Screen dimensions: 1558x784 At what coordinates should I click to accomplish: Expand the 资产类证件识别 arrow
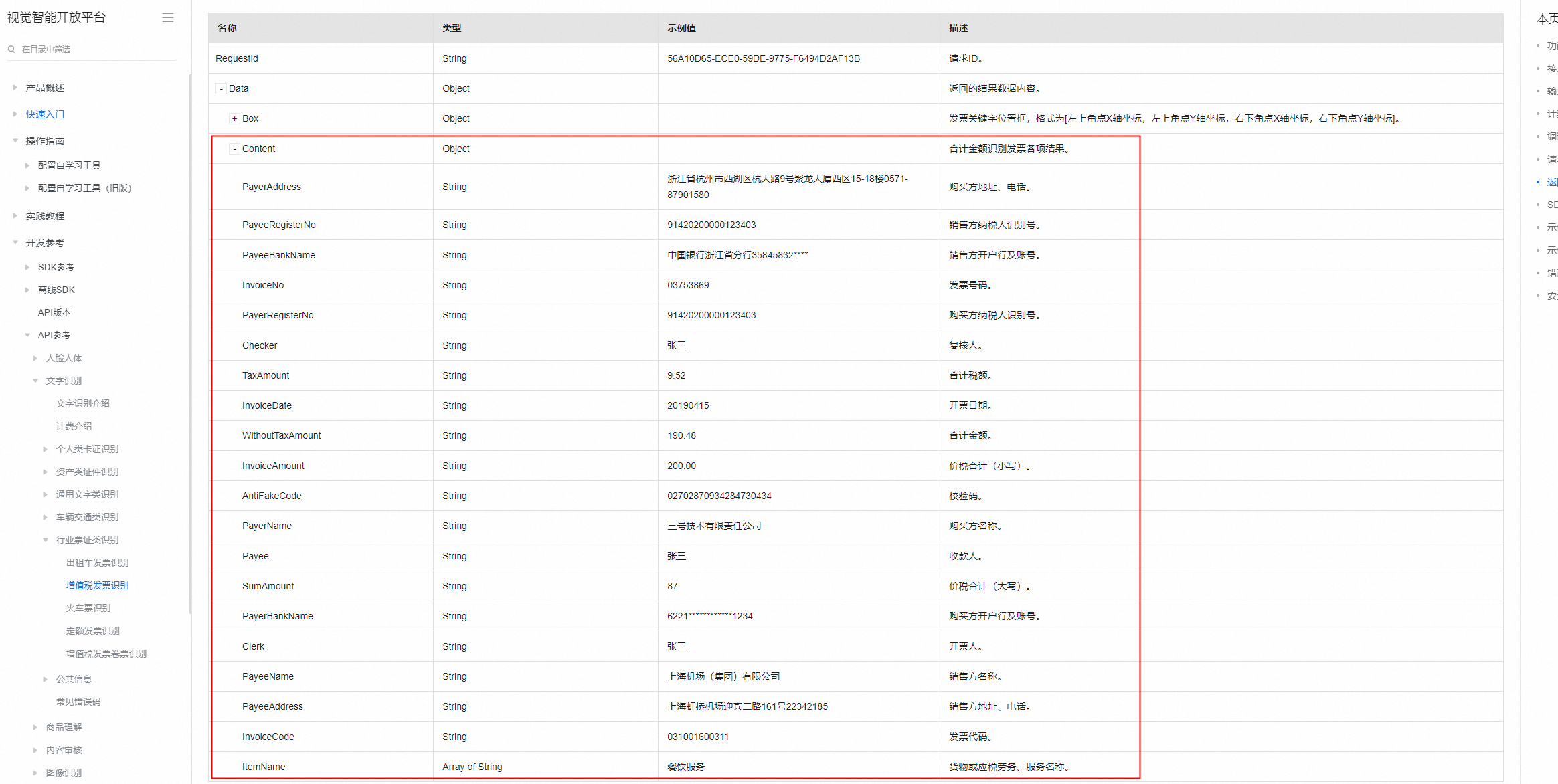[45, 472]
